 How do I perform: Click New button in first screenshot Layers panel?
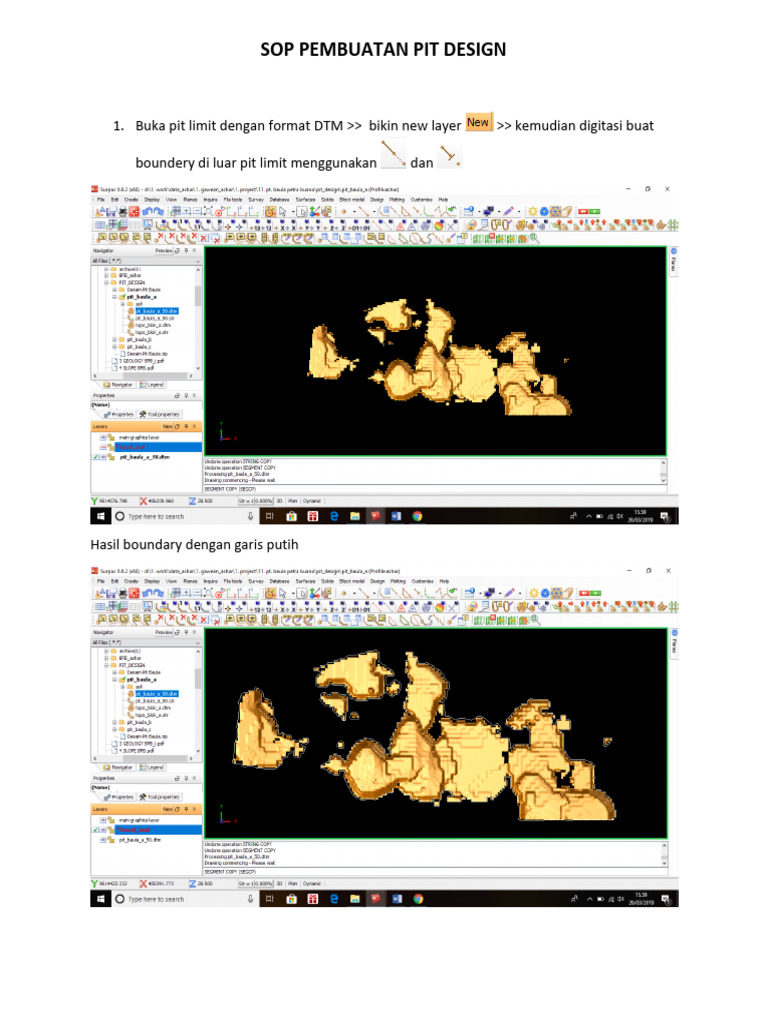pos(167,426)
